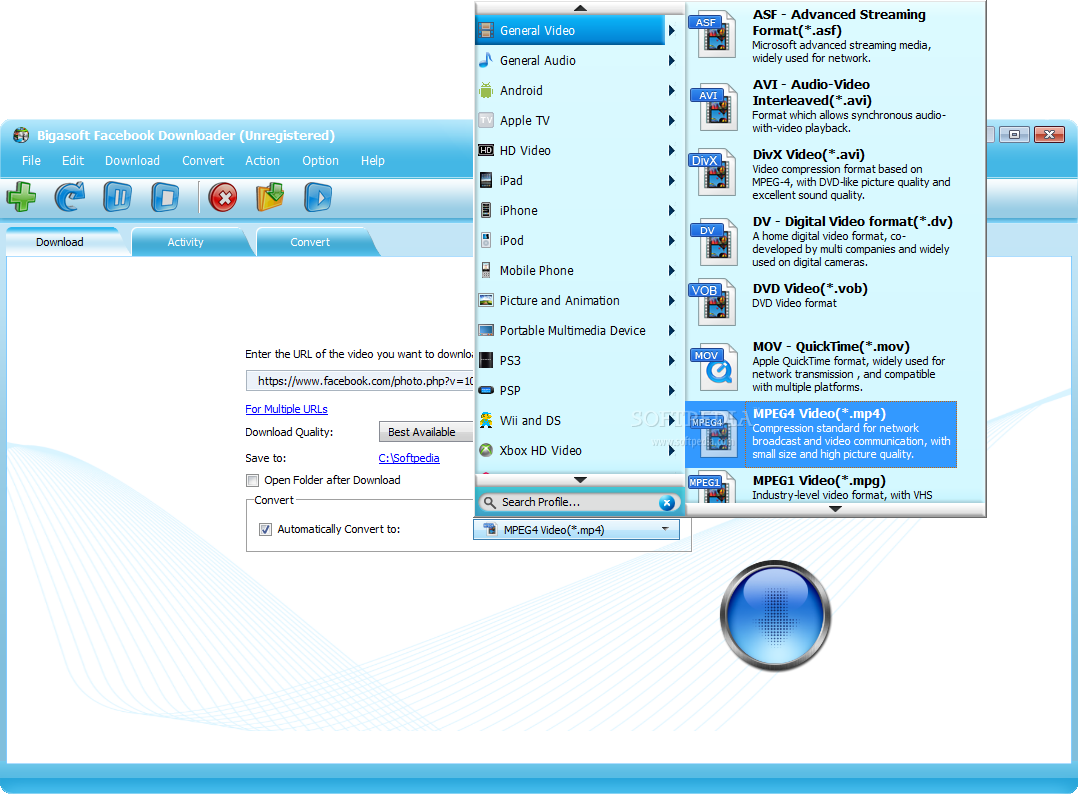
Task: Click the DV format file icon
Action: 714,243
